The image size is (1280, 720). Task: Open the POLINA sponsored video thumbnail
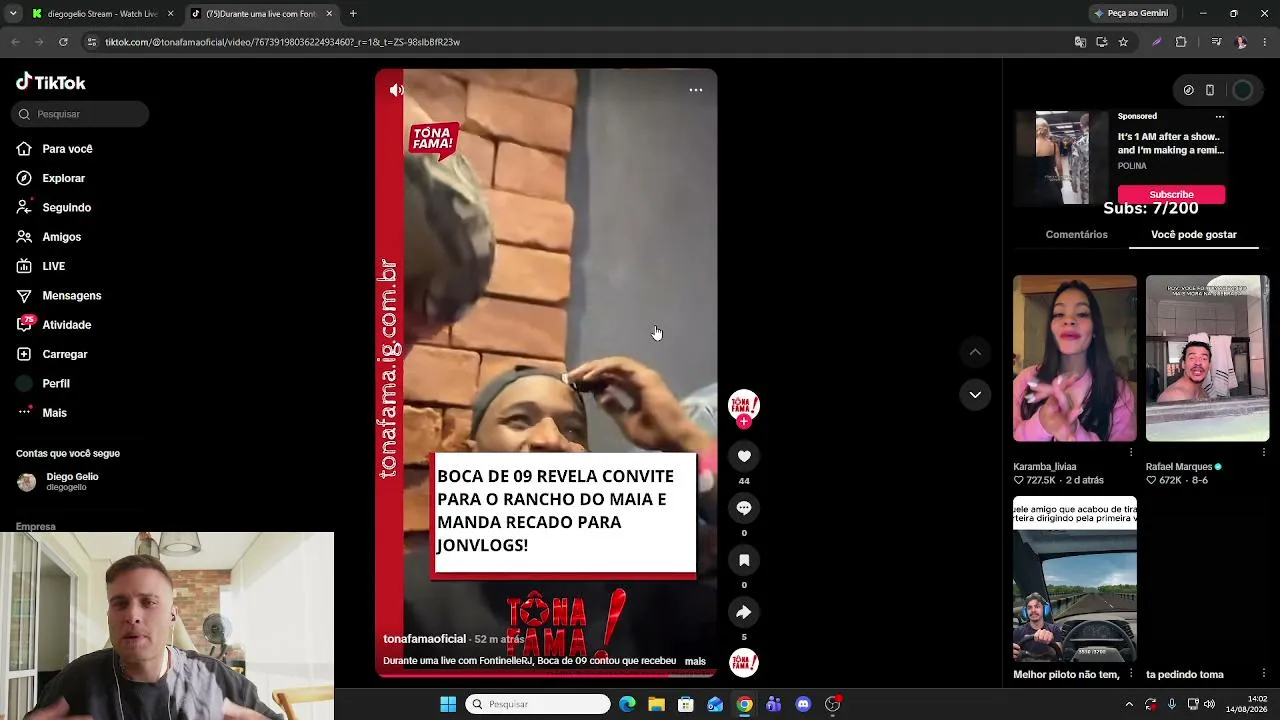[x=1062, y=157]
